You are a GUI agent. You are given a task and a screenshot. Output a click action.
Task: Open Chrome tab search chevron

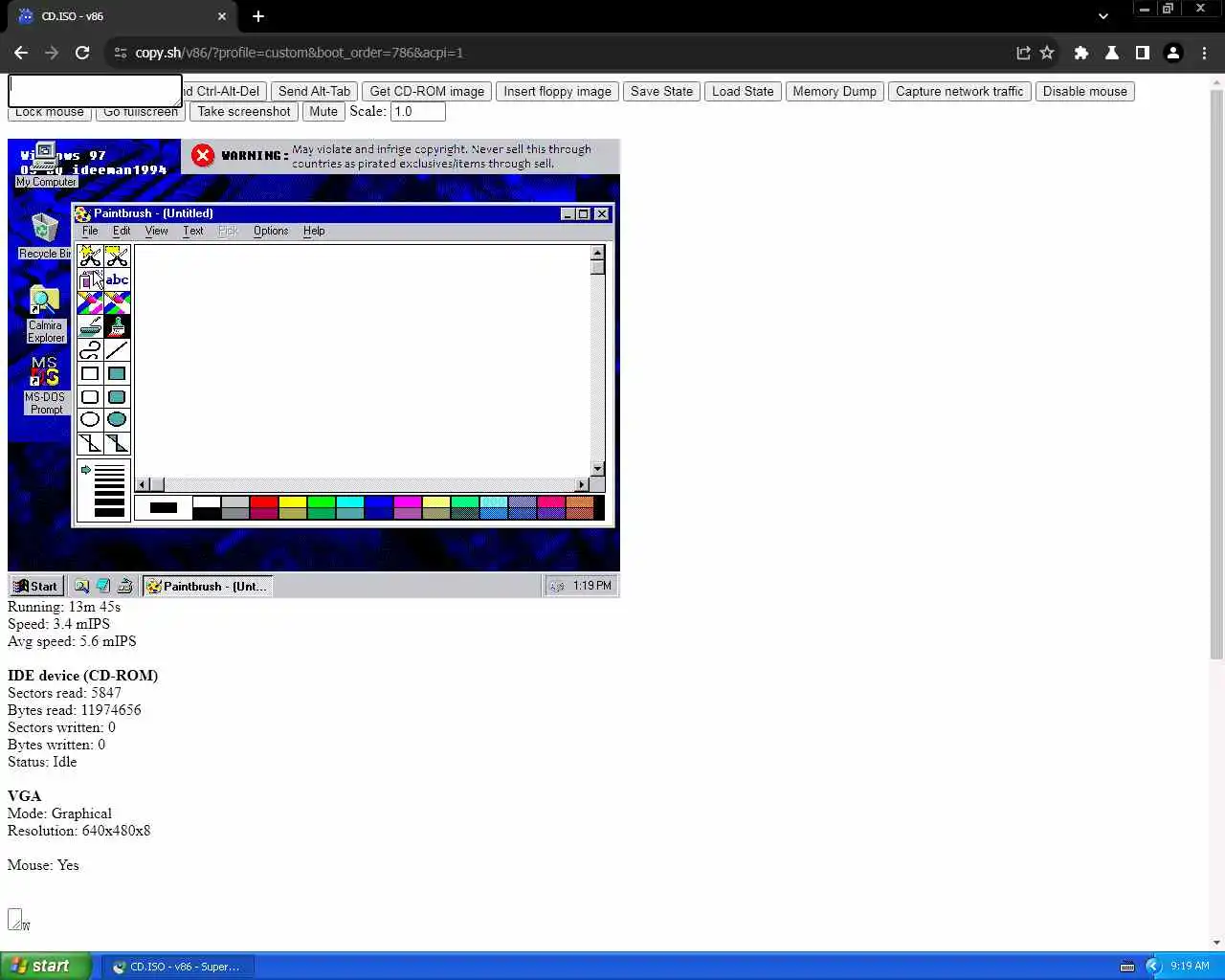[x=1103, y=16]
